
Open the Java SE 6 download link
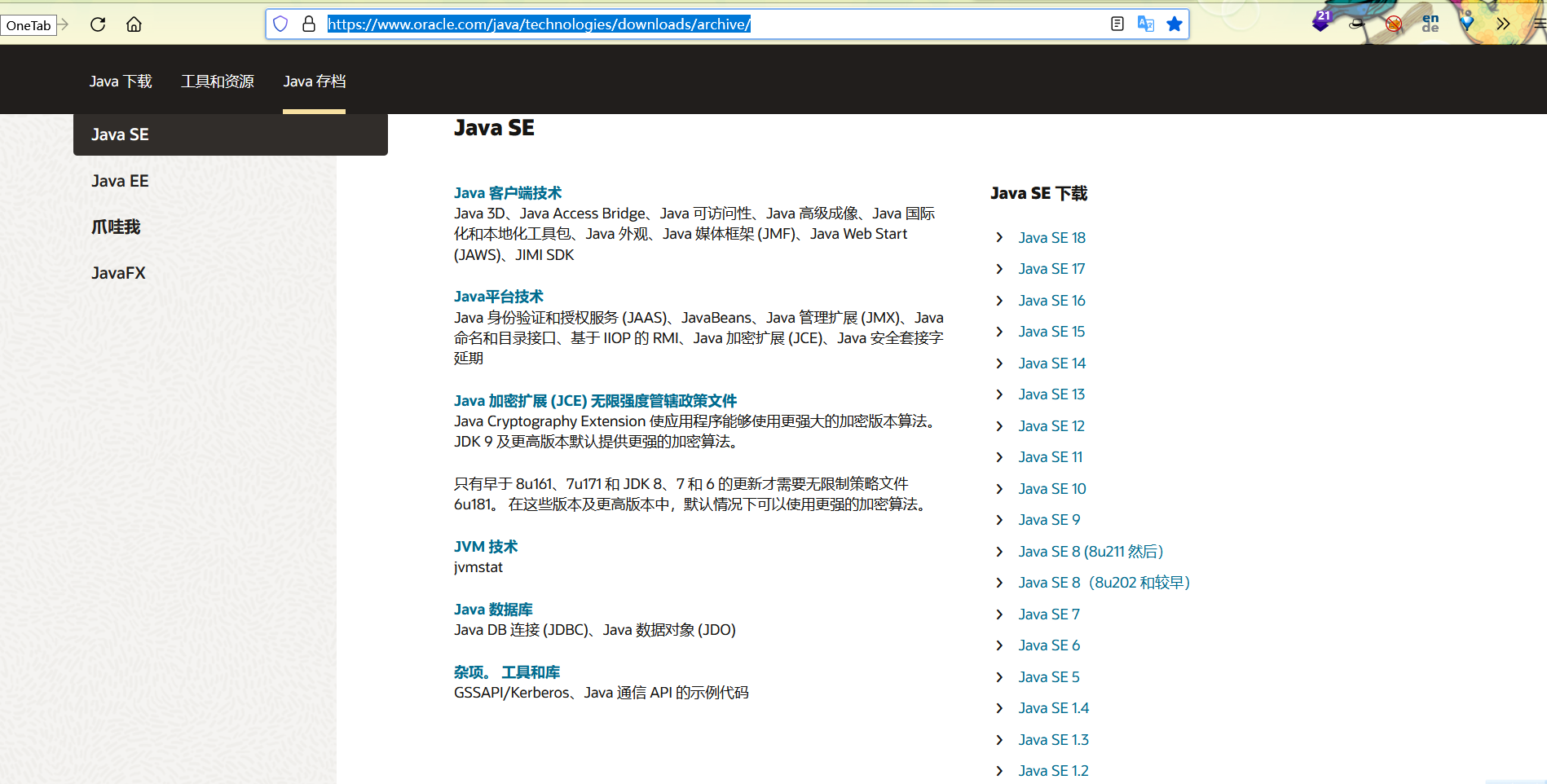coord(1049,645)
